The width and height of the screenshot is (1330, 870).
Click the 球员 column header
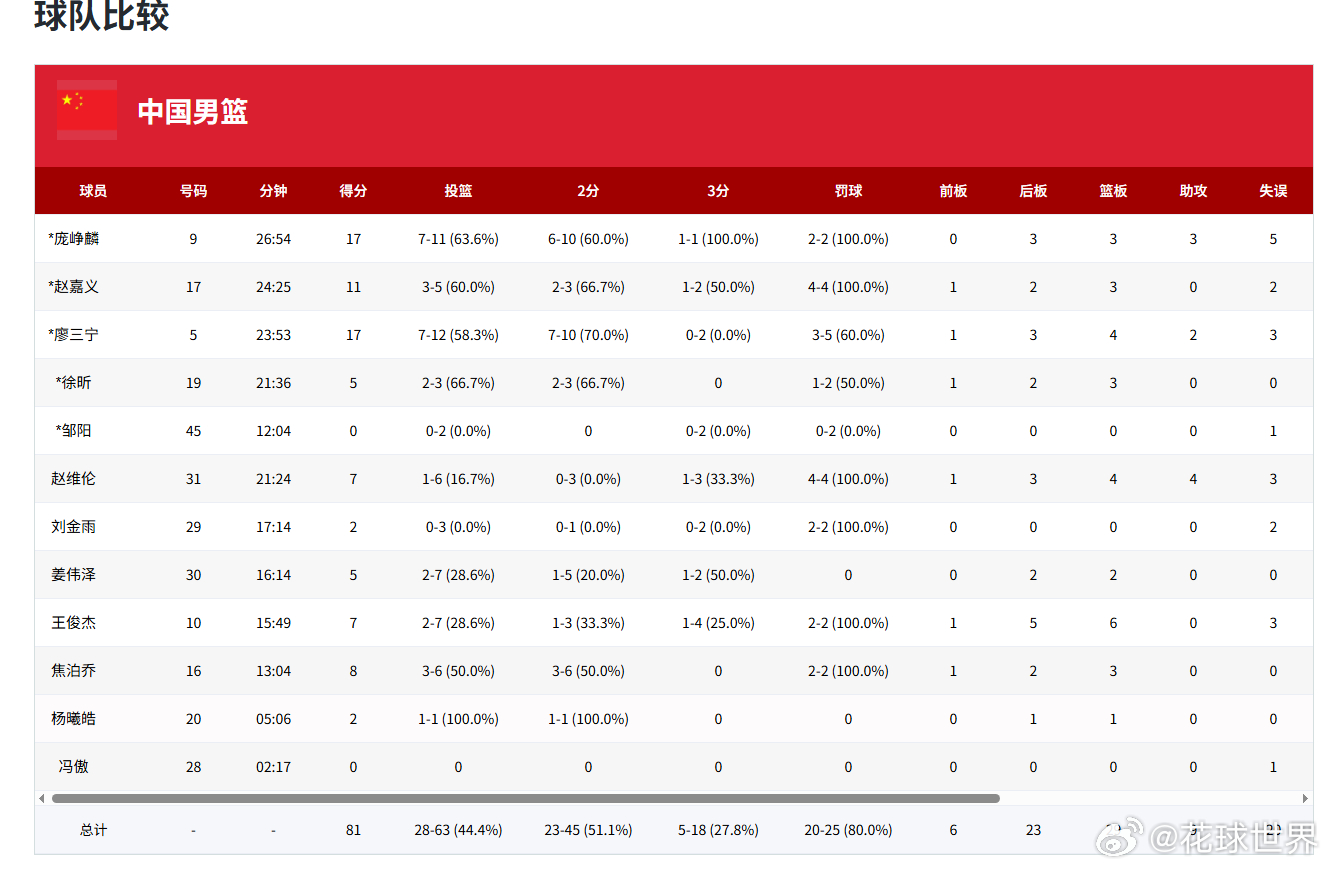pos(93,191)
